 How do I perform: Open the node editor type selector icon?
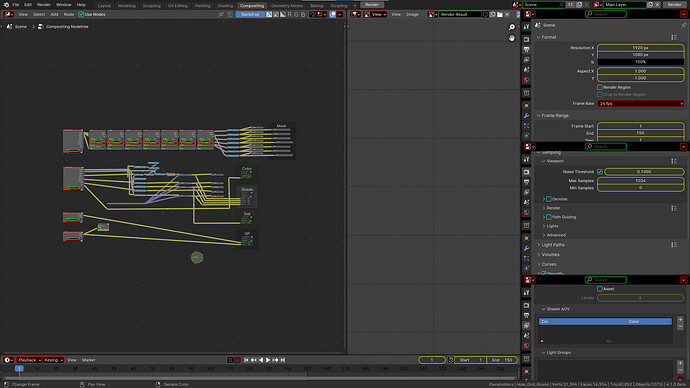click(x=8, y=15)
